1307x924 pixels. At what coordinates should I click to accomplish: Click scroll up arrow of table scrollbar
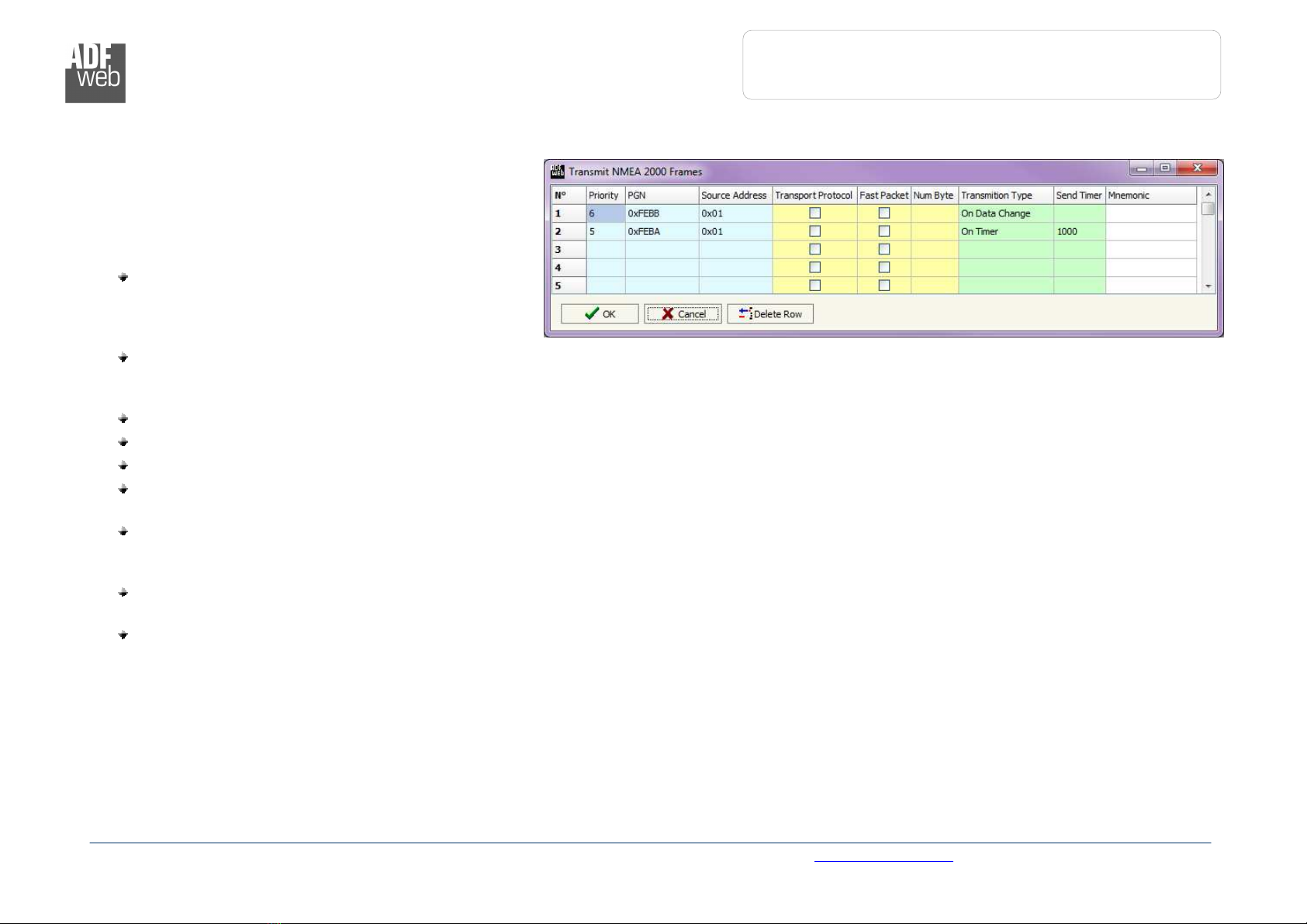point(1208,194)
